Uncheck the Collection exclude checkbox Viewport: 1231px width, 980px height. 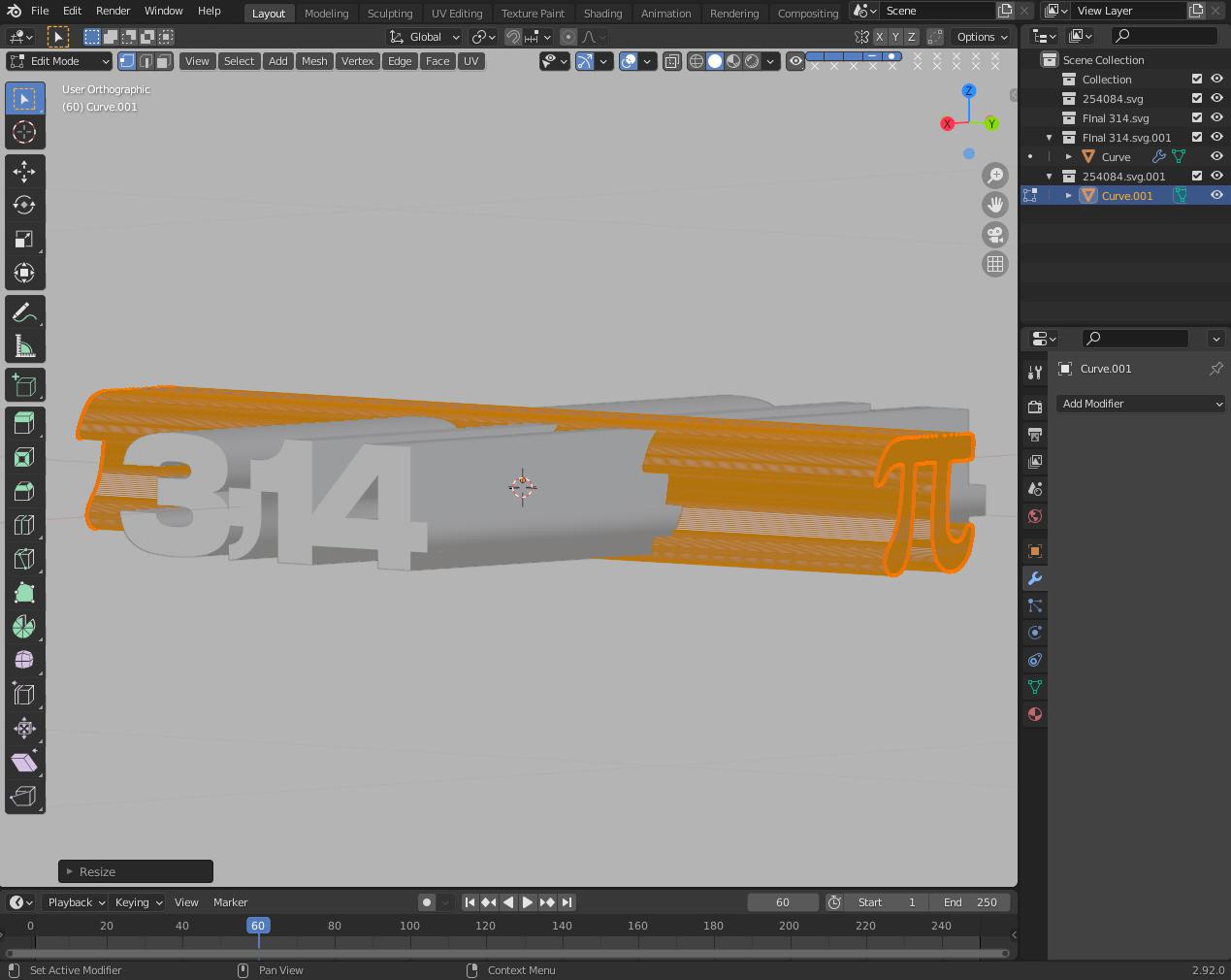pyautogui.click(x=1197, y=79)
